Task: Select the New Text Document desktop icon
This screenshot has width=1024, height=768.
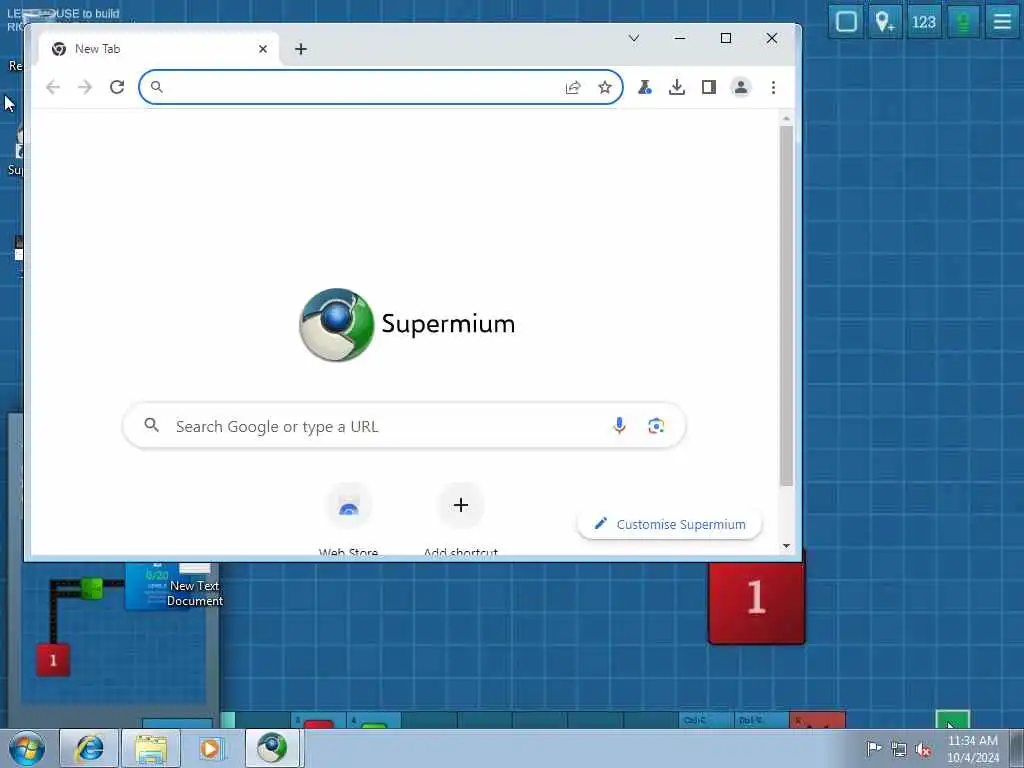Action: tap(195, 586)
